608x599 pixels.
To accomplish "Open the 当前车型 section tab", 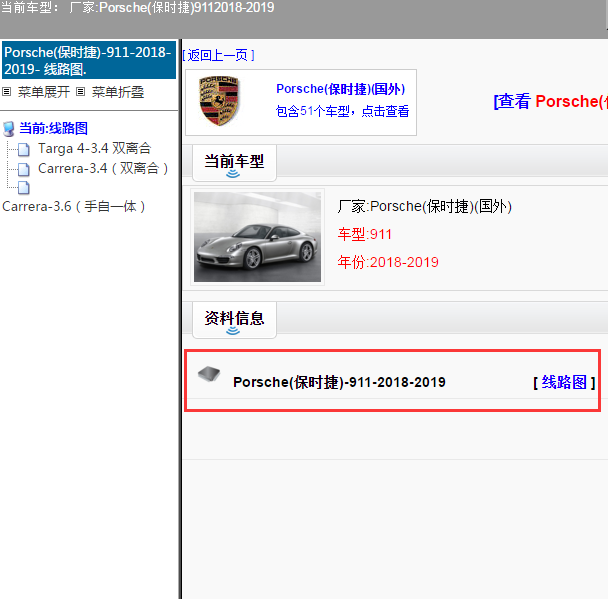I will 234,162.
